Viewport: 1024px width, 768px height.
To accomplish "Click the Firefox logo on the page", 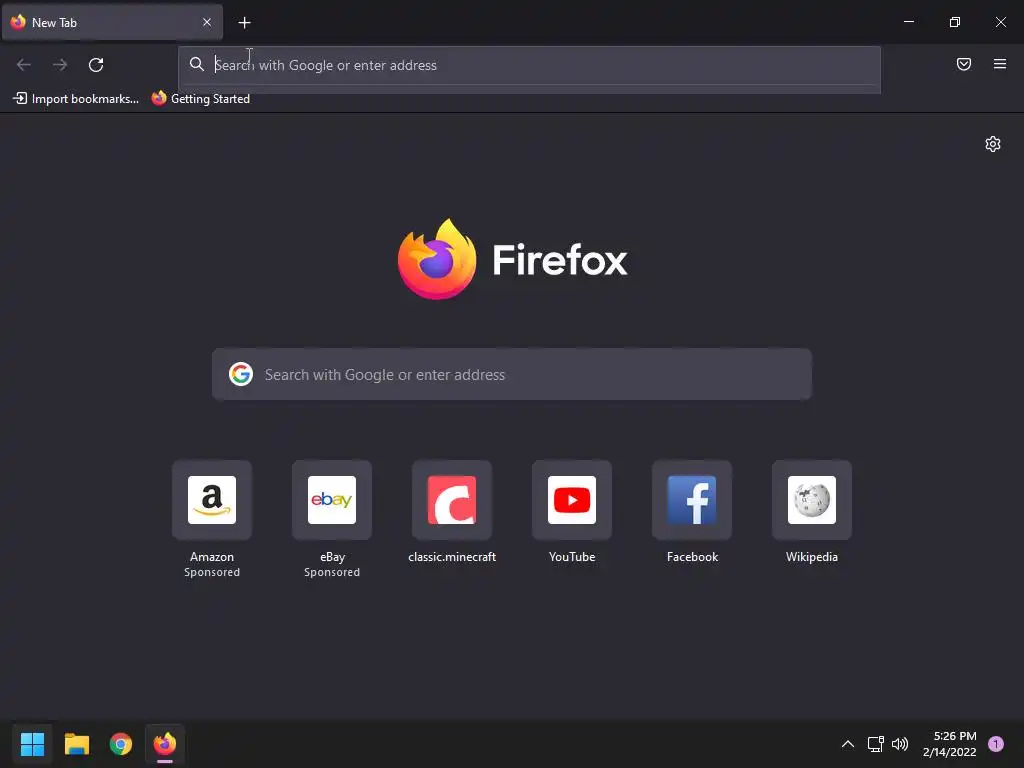I will (x=437, y=259).
